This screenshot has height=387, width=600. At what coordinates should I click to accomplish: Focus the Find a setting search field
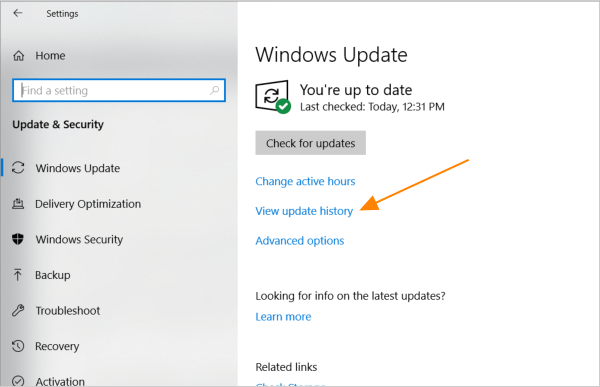coord(119,90)
